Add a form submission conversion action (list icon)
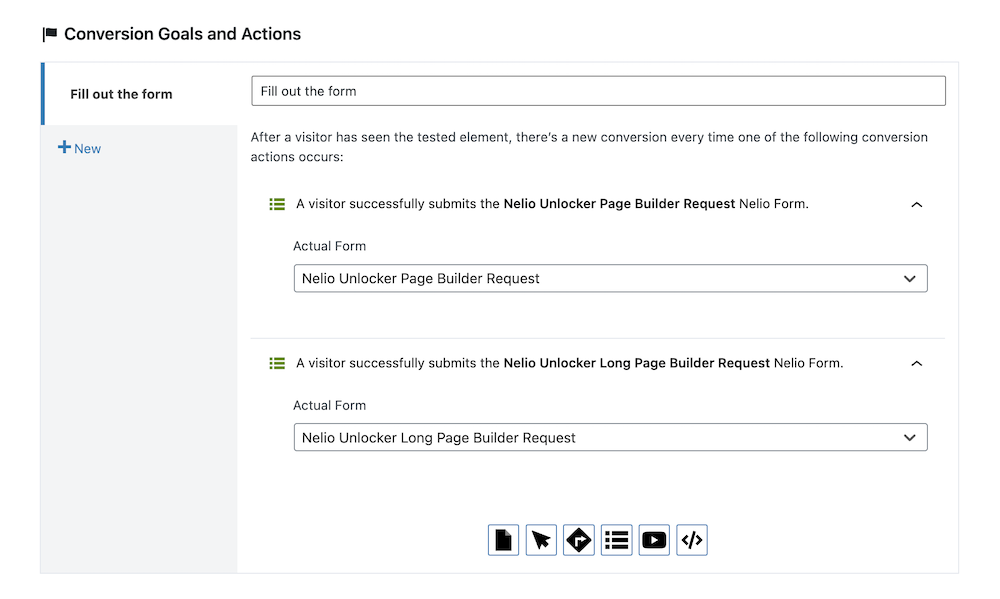This screenshot has width=1000, height=599. (616, 540)
